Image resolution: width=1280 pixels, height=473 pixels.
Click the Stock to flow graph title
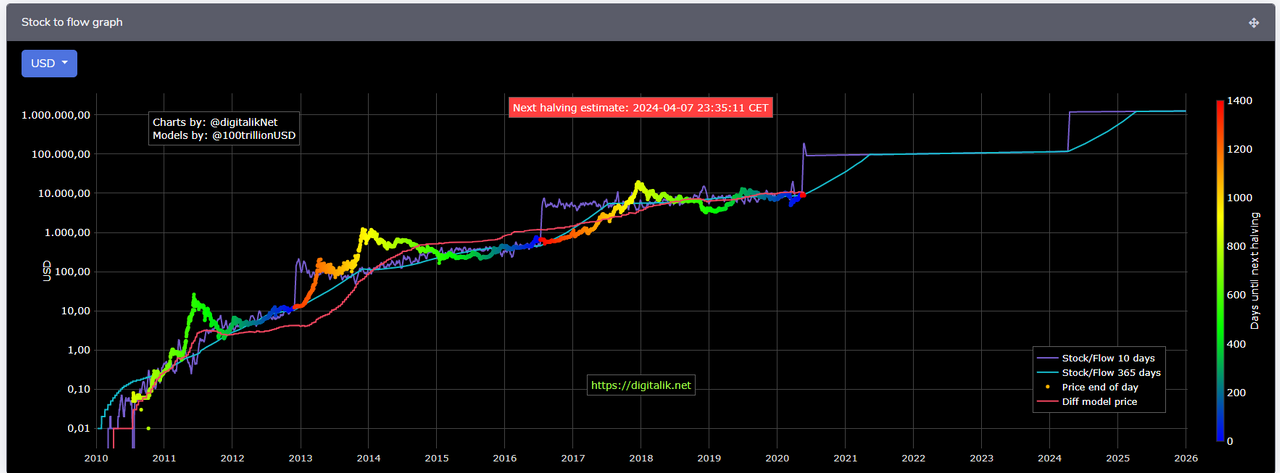point(72,22)
